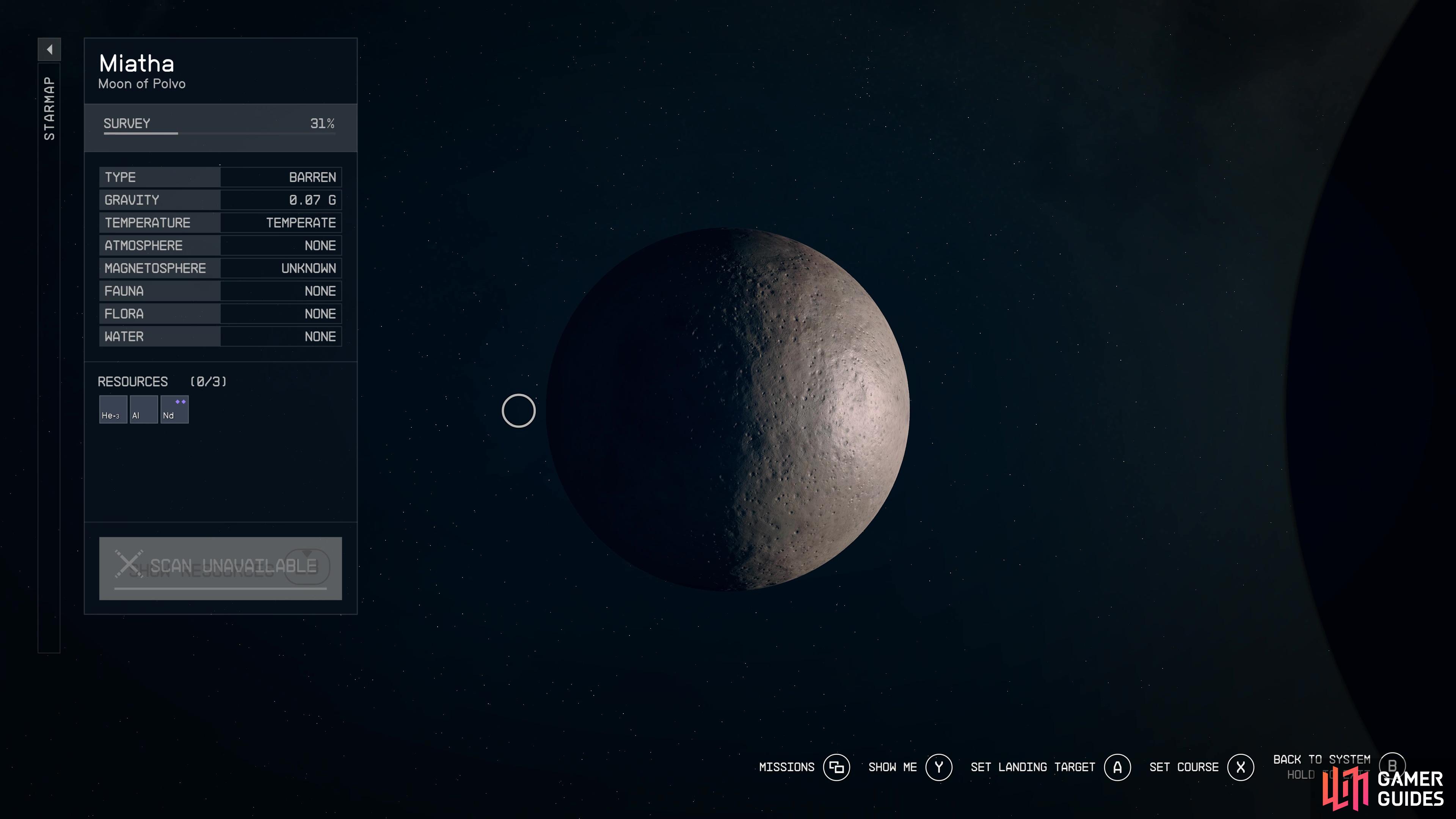Click the Miatha title text
Image resolution: width=1456 pixels, height=819 pixels.
(x=137, y=63)
